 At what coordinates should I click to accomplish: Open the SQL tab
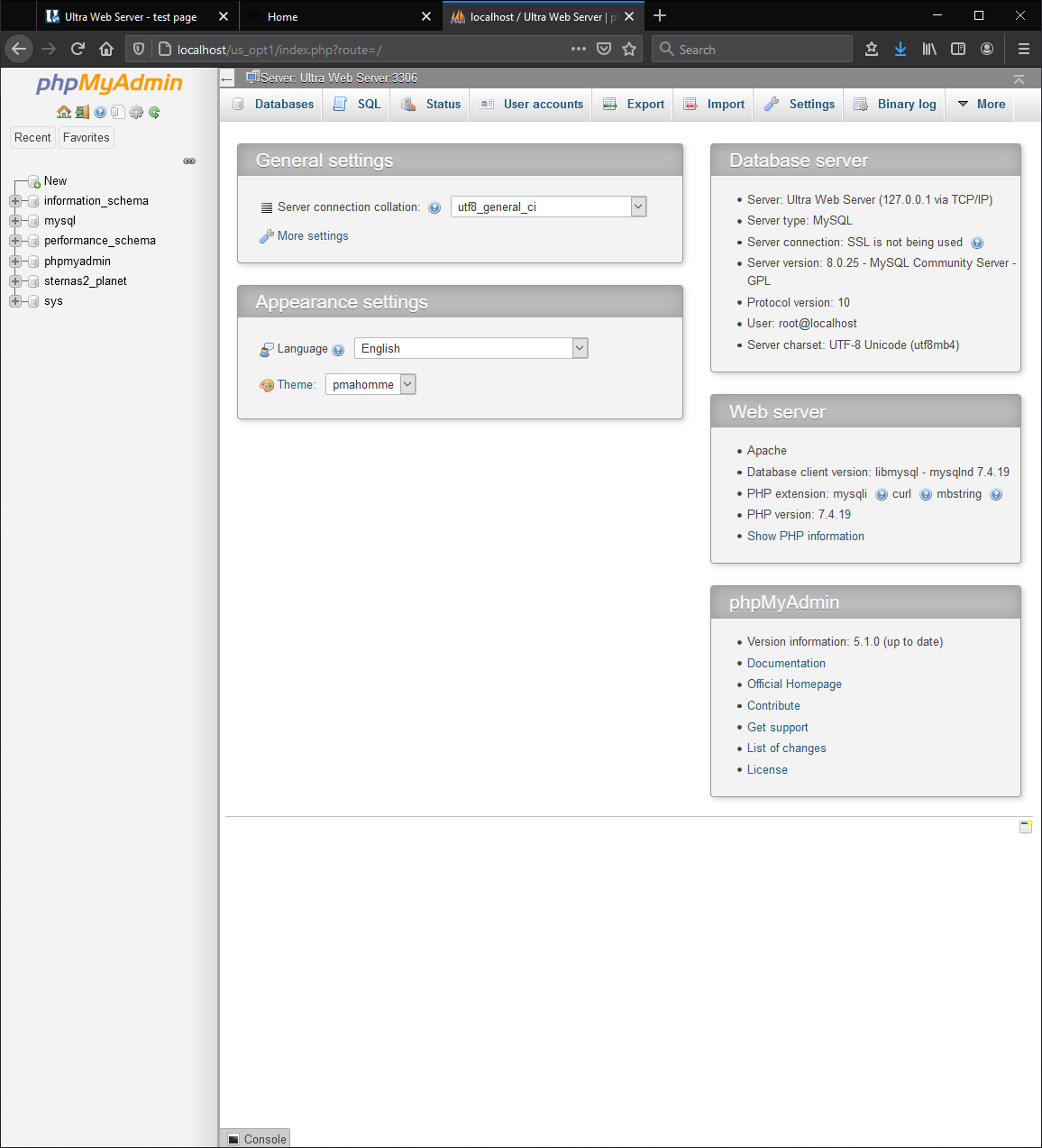click(357, 104)
